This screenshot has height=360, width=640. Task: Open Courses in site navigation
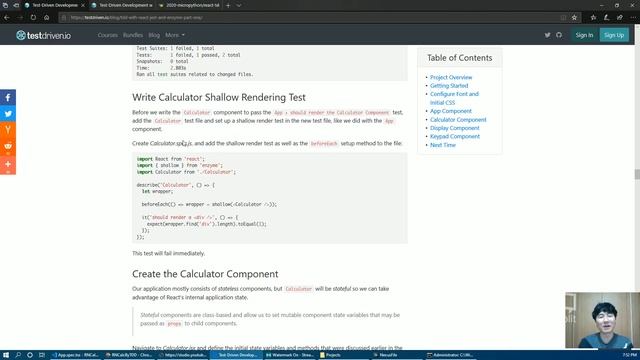click(x=108, y=35)
